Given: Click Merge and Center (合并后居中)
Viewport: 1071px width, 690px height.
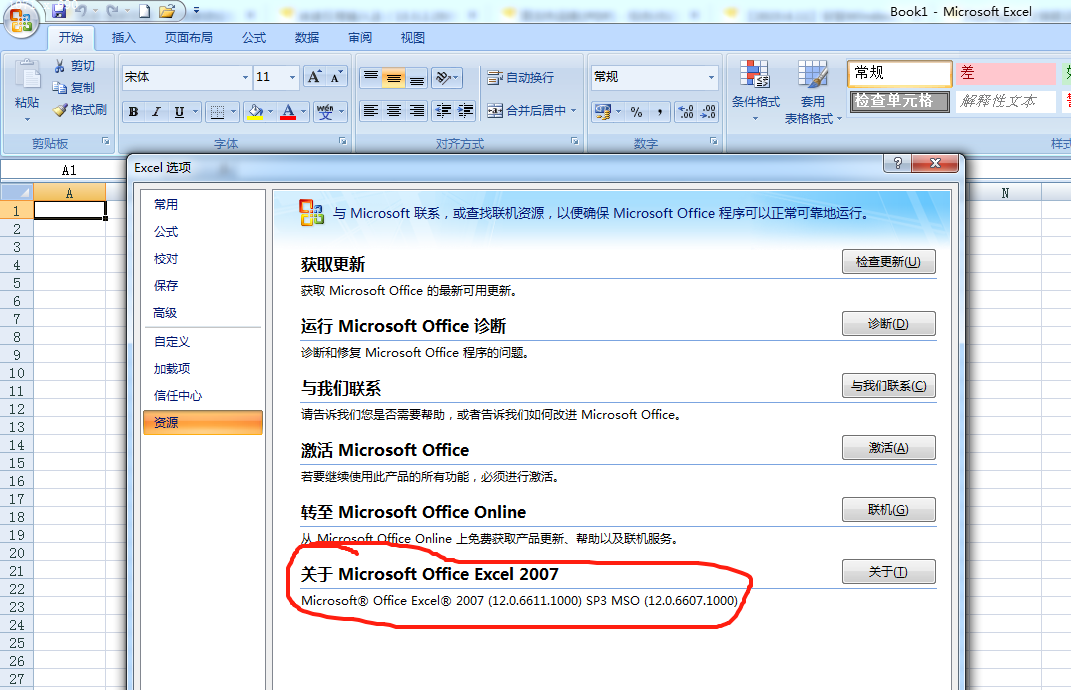Looking at the screenshot, I should click(526, 111).
